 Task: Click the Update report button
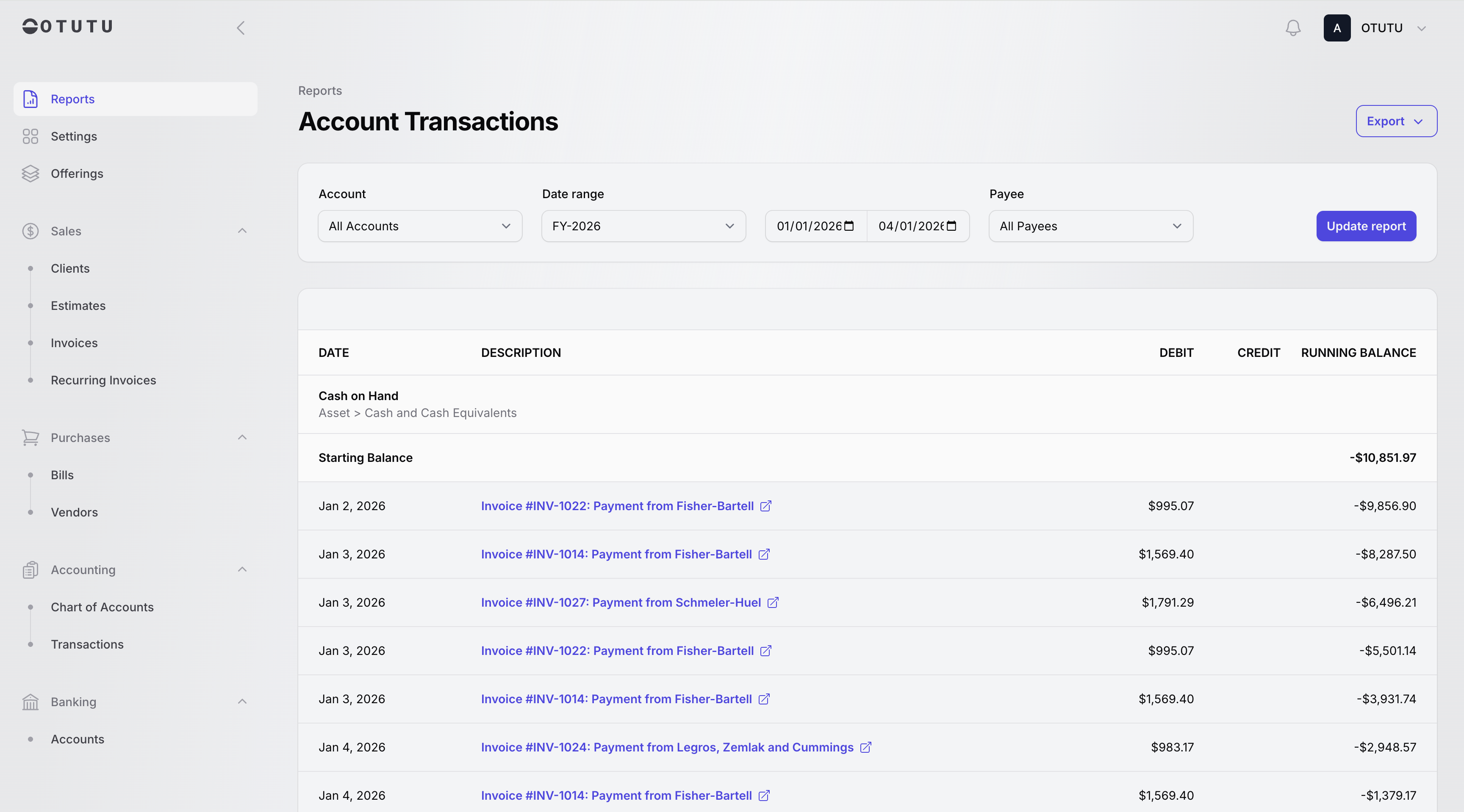pos(1366,226)
